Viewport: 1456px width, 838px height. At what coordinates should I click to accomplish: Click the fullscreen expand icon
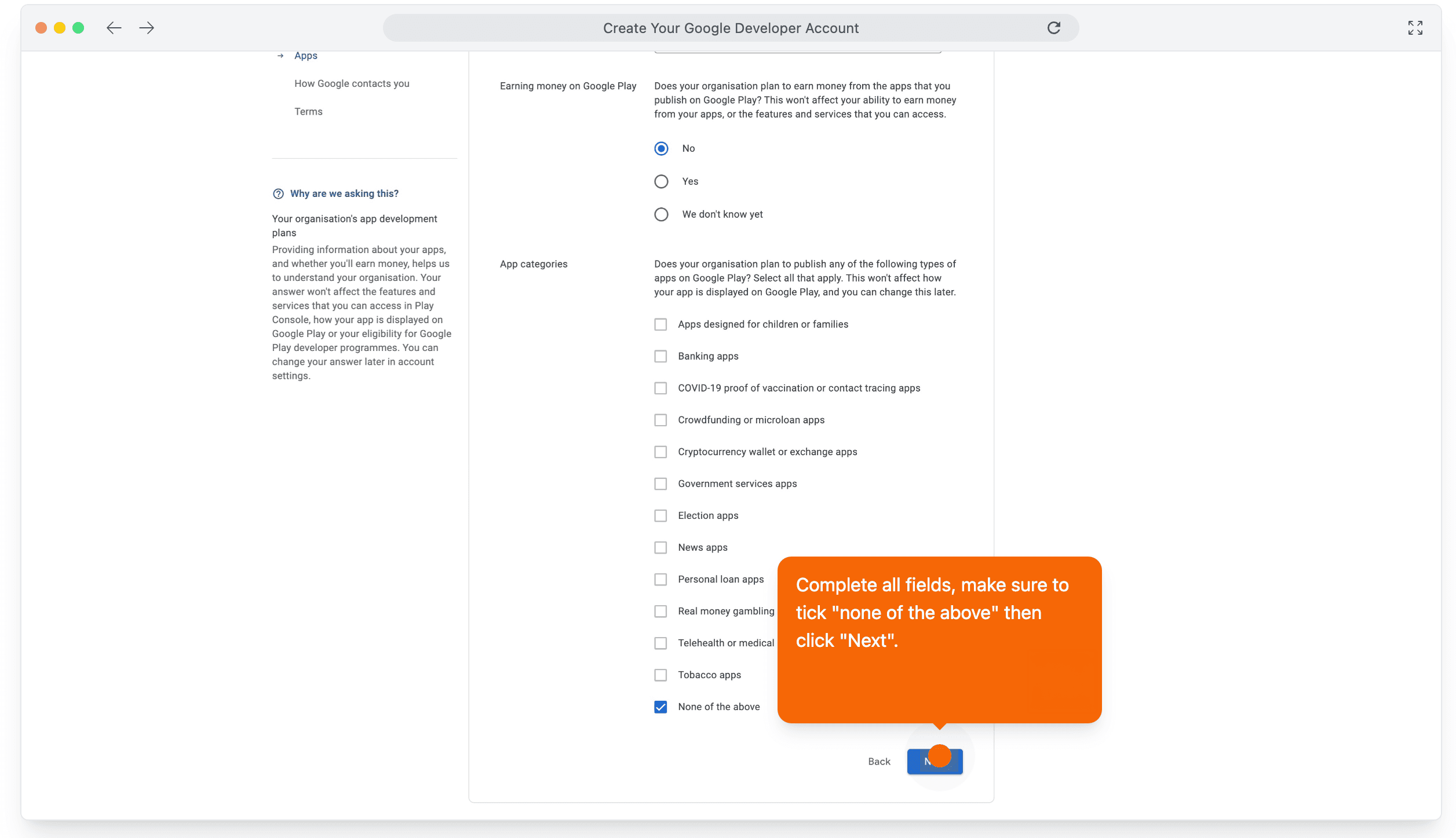point(1415,28)
